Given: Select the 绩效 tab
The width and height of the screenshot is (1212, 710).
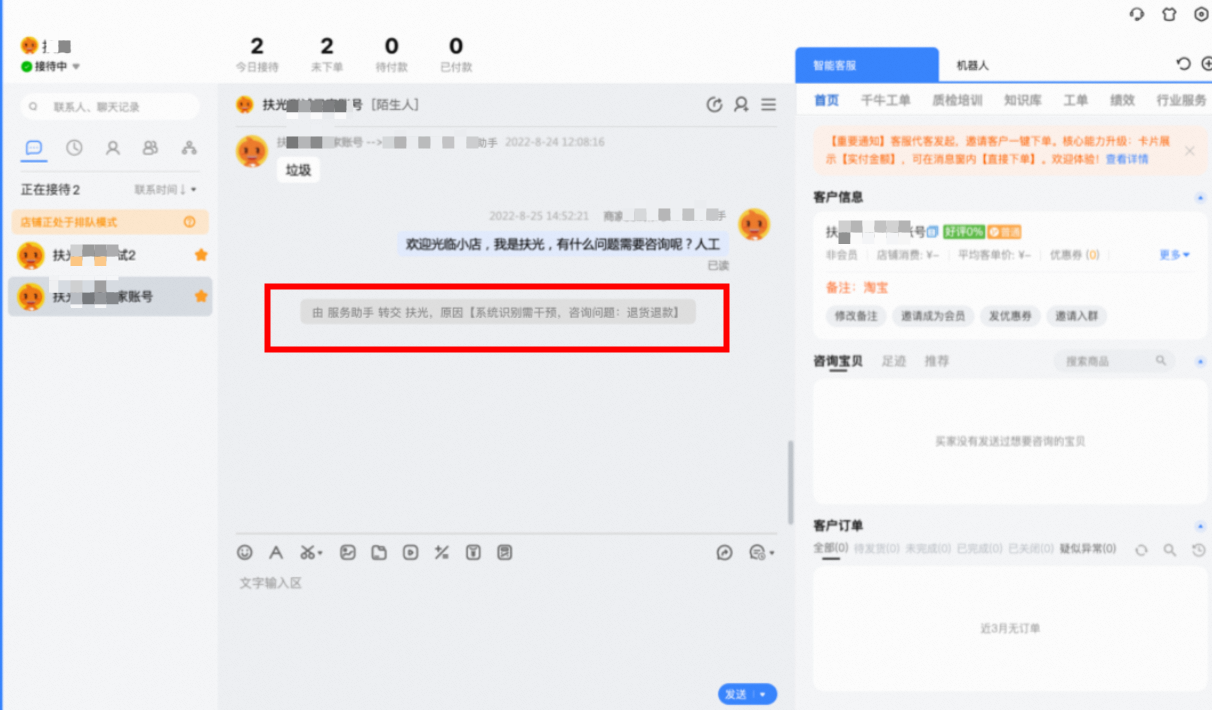Looking at the screenshot, I should (x=1122, y=100).
